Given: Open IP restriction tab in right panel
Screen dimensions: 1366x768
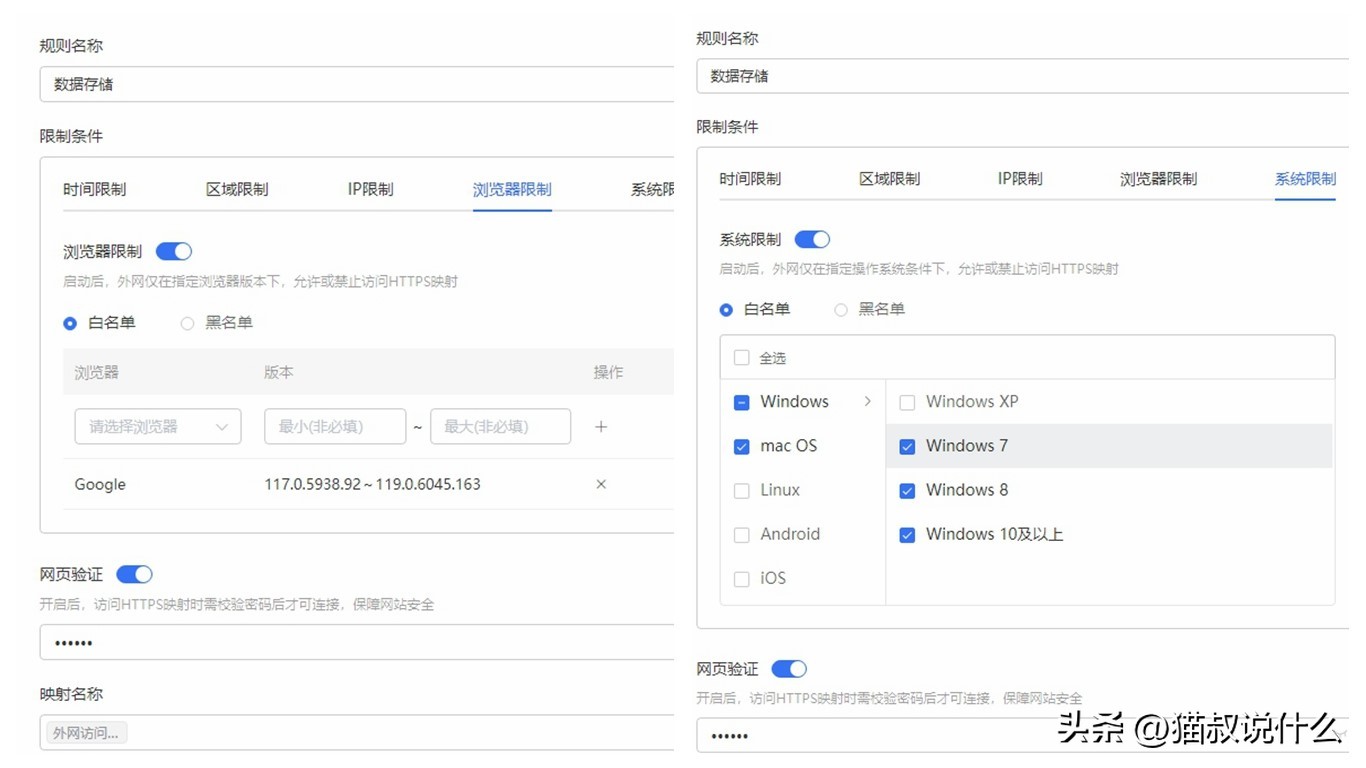Looking at the screenshot, I should (x=1020, y=179).
